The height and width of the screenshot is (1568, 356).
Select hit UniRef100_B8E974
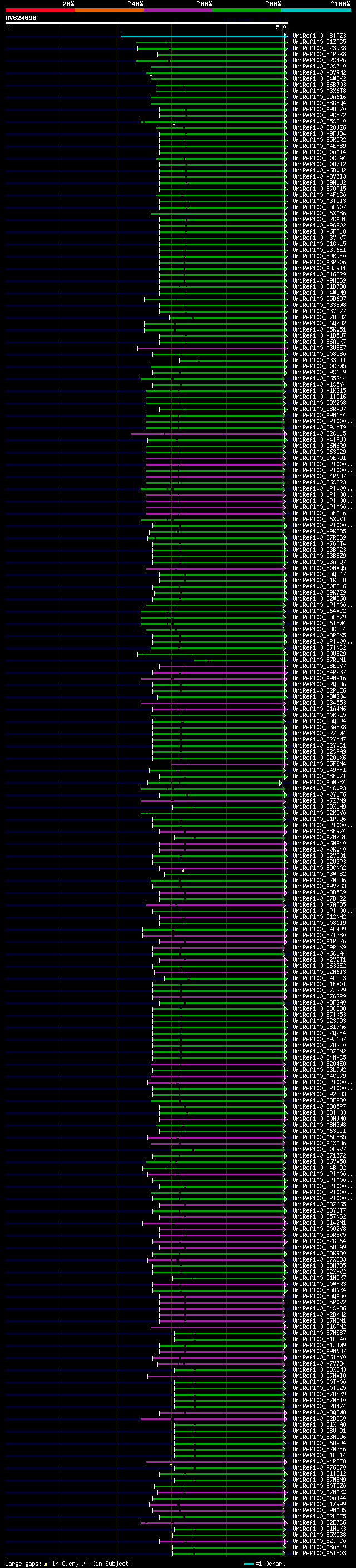click(x=319, y=831)
